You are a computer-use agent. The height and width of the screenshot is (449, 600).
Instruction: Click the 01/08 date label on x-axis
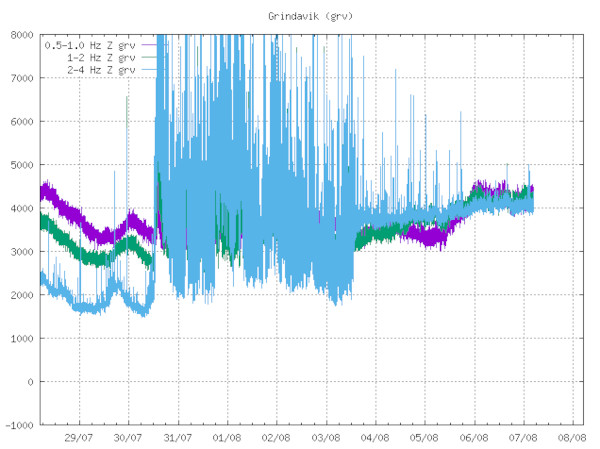click(x=227, y=437)
